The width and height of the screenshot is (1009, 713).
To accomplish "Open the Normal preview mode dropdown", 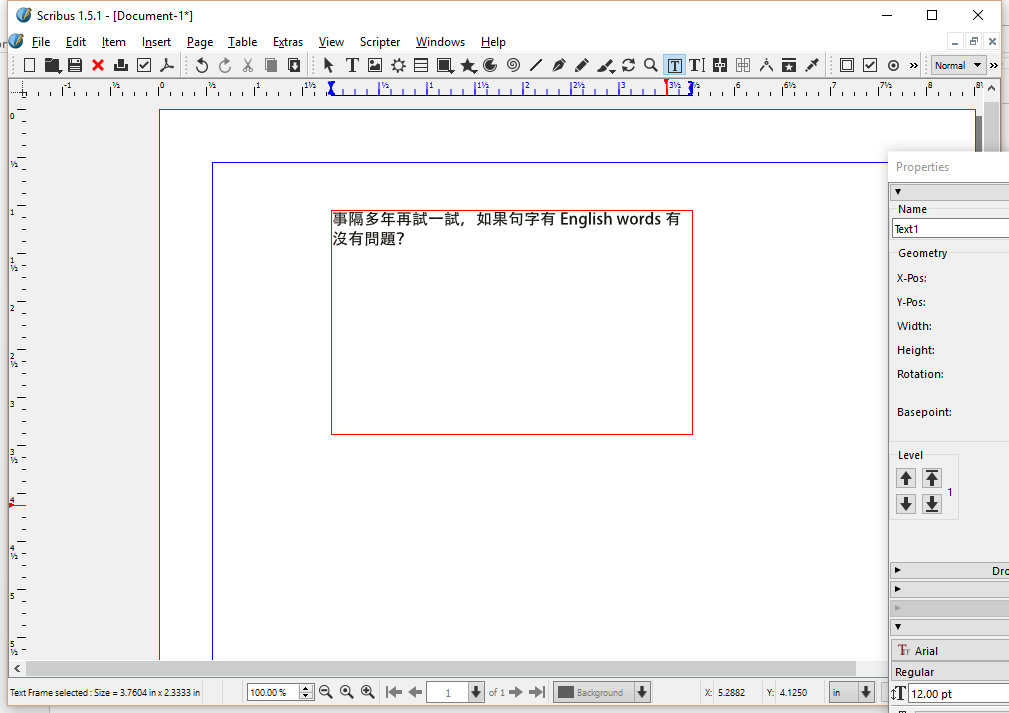I will click(x=956, y=65).
